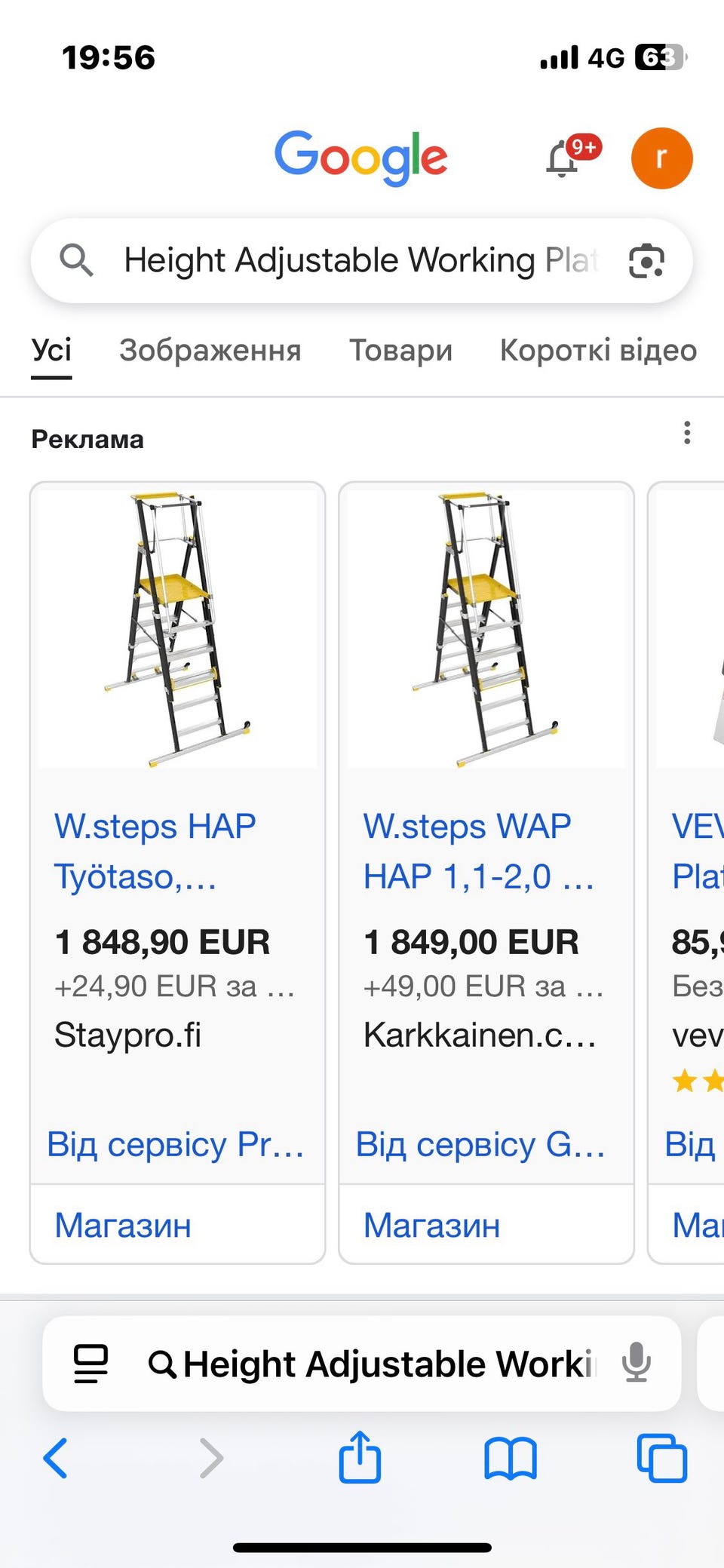Show open Safari tabs overview
The image size is (724, 1568).
tap(661, 1459)
